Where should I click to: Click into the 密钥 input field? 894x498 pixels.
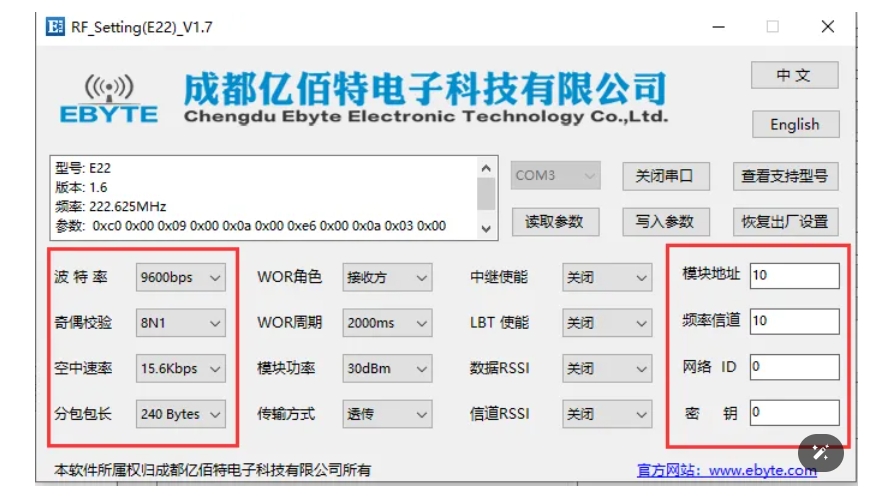click(794, 412)
